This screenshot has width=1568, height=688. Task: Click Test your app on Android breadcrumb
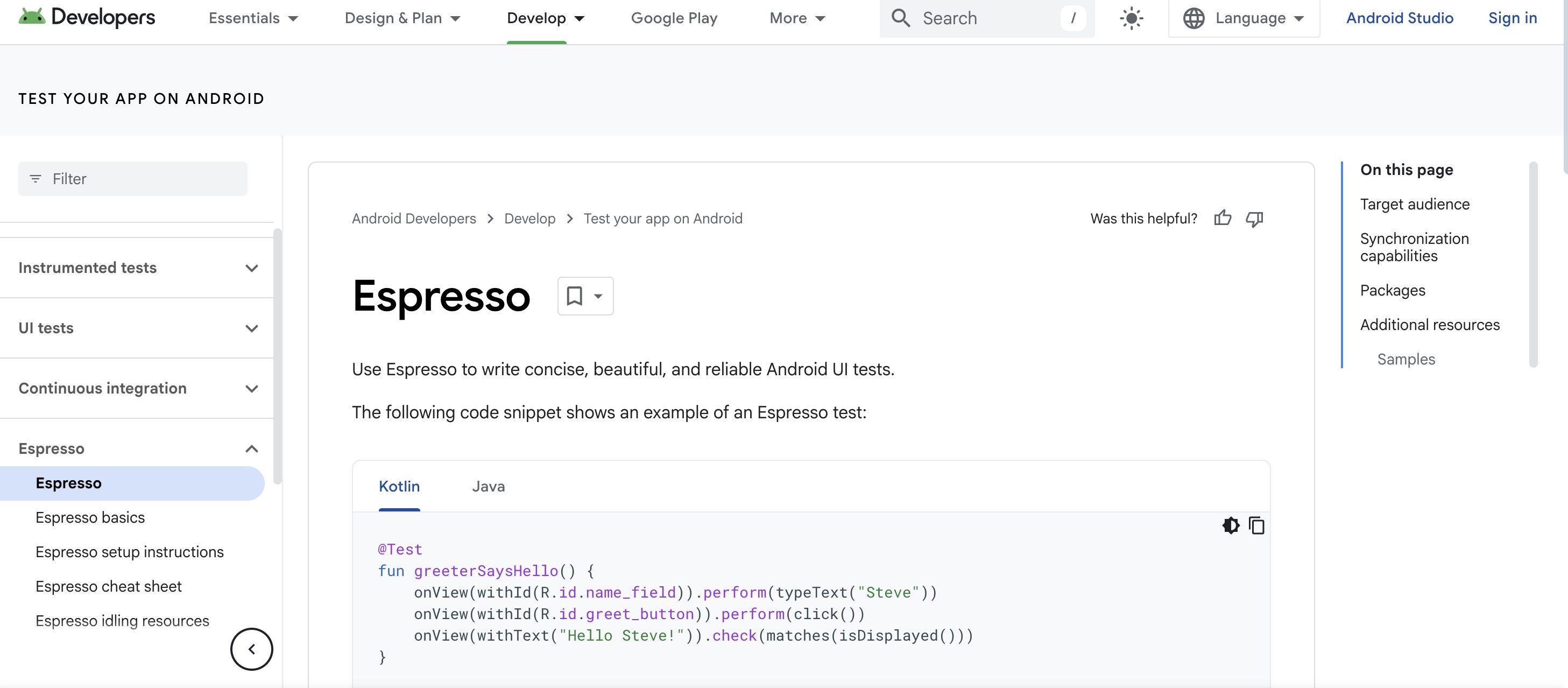(x=663, y=219)
